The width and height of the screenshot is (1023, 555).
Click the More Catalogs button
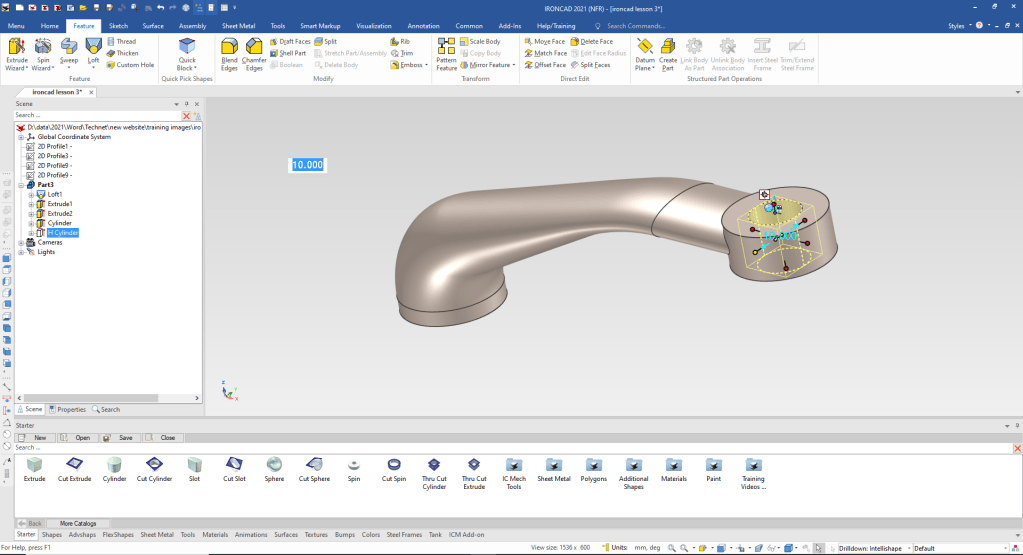pos(78,523)
